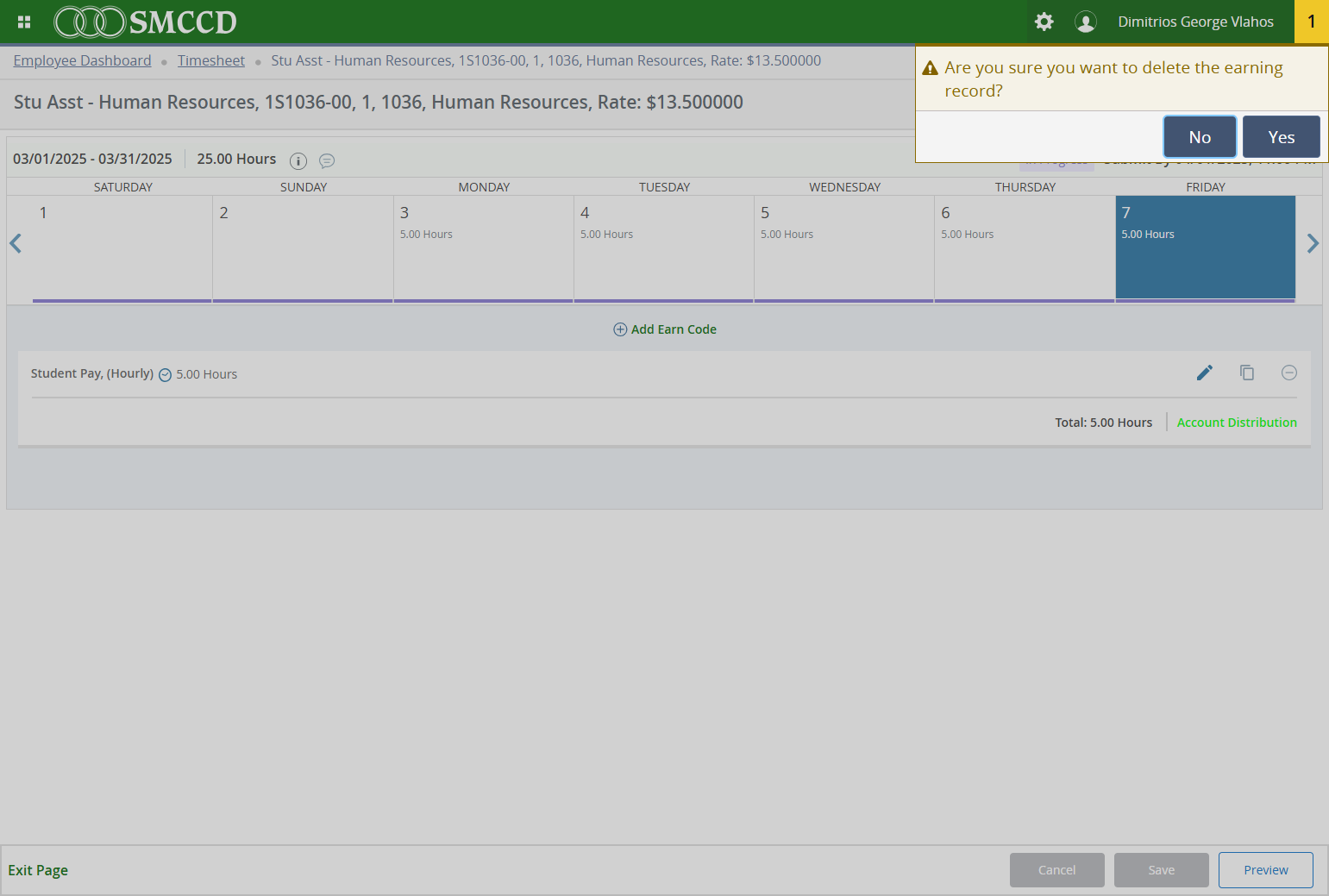Select Wednesday the 5th day cell
Image resolution: width=1329 pixels, height=896 pixels.
[844, 248]
